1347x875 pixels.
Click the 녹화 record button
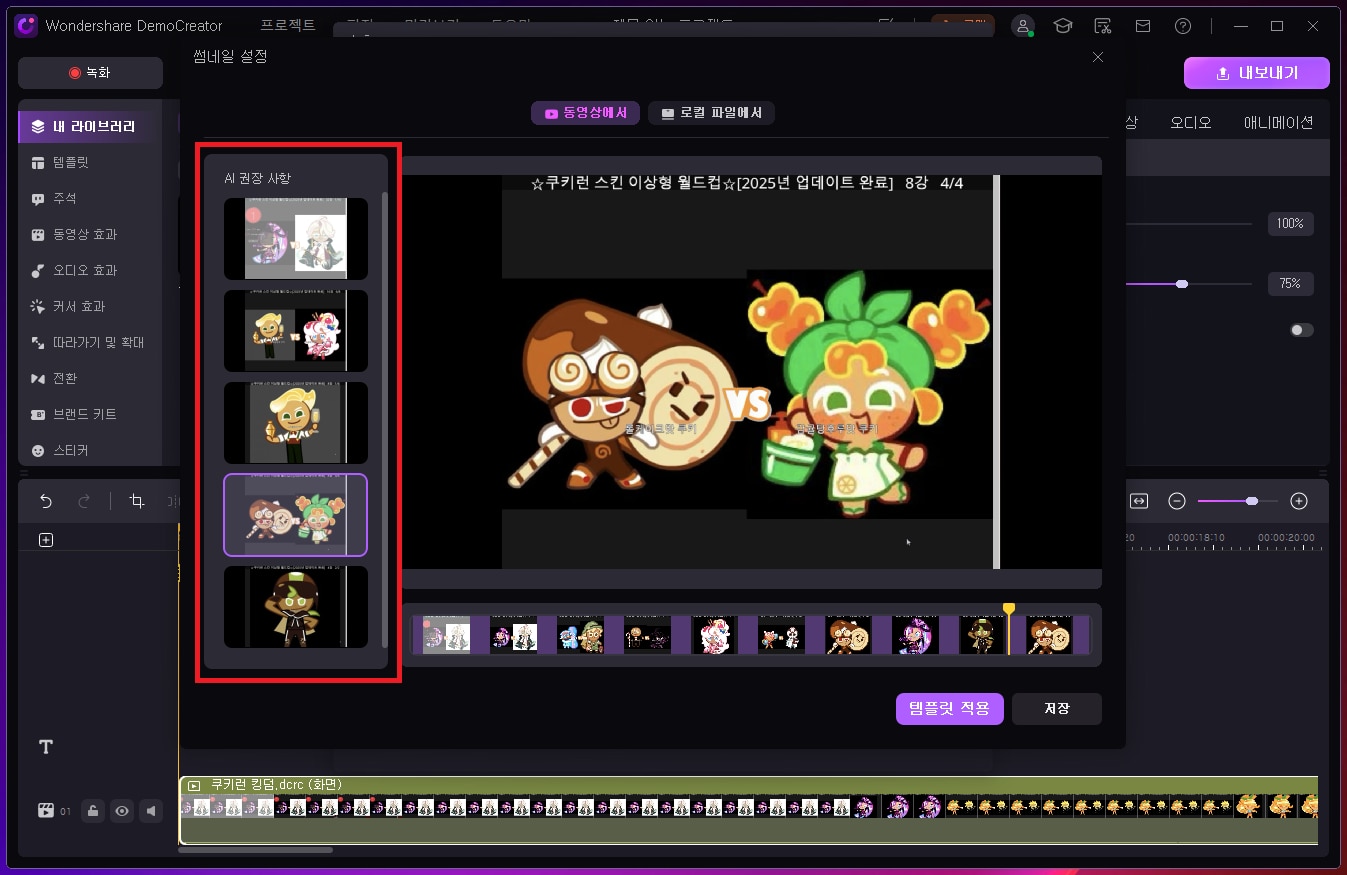tap(90, 73)
